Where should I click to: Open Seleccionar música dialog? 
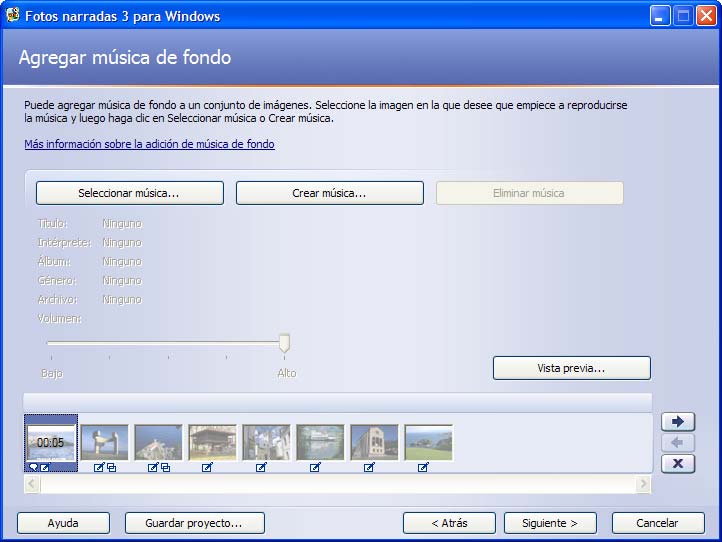[x=129, y=193]
